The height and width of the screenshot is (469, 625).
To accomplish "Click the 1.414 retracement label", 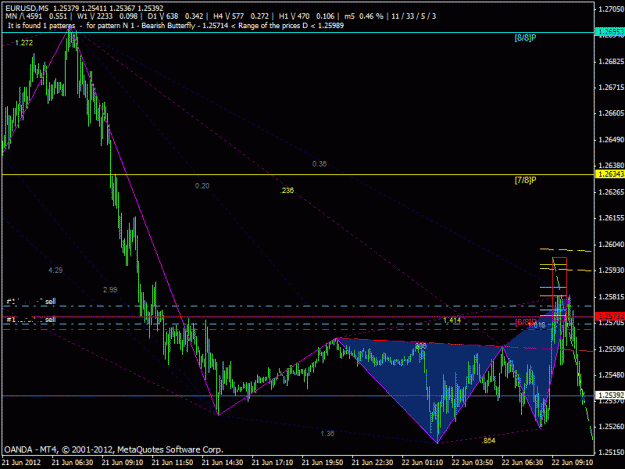I will (452, 320).
